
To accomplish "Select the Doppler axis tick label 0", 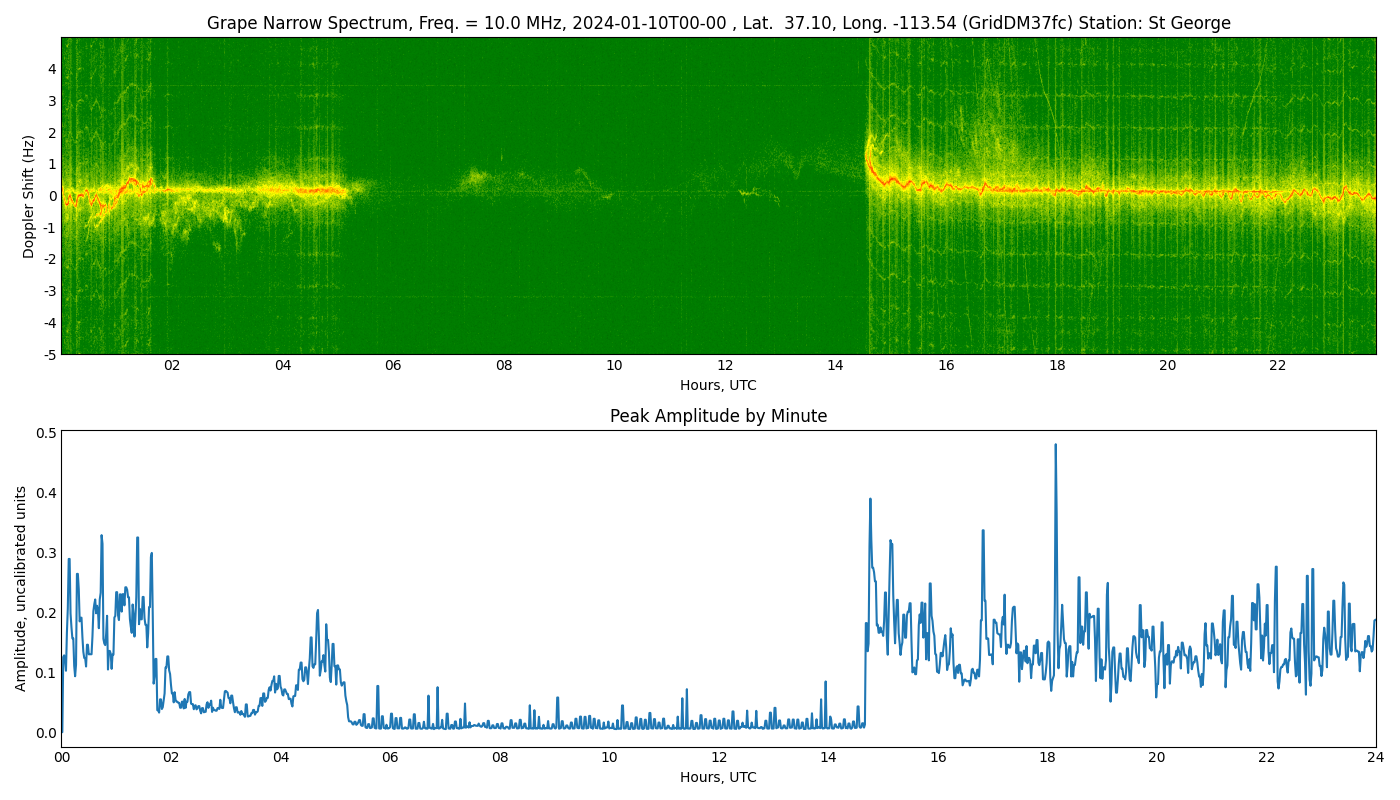I will (50, 196).
